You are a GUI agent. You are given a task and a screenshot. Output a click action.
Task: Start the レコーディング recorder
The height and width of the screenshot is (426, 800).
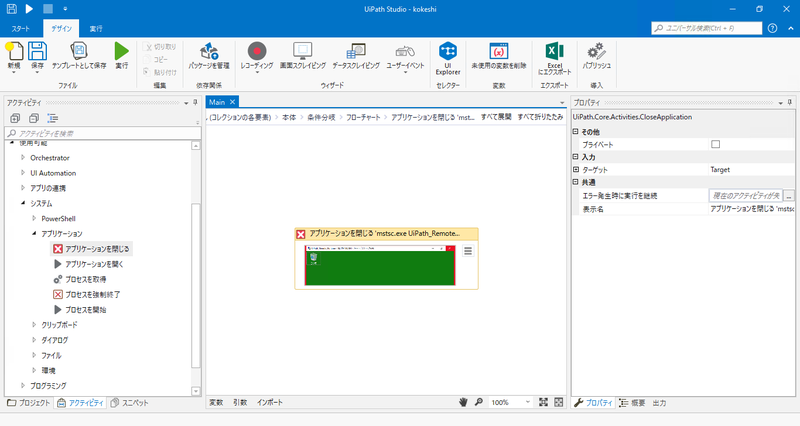257,56
